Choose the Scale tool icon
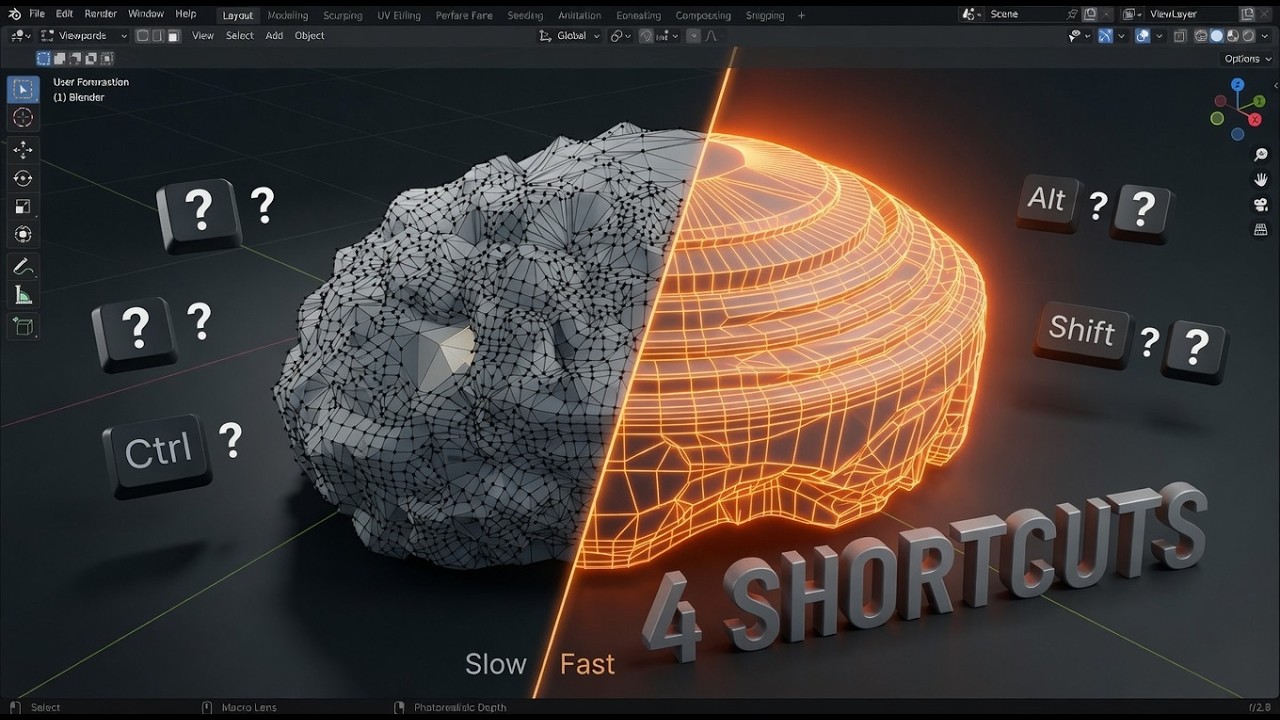This screenshot has width=1280, height=720. click(x=22, y=207)
